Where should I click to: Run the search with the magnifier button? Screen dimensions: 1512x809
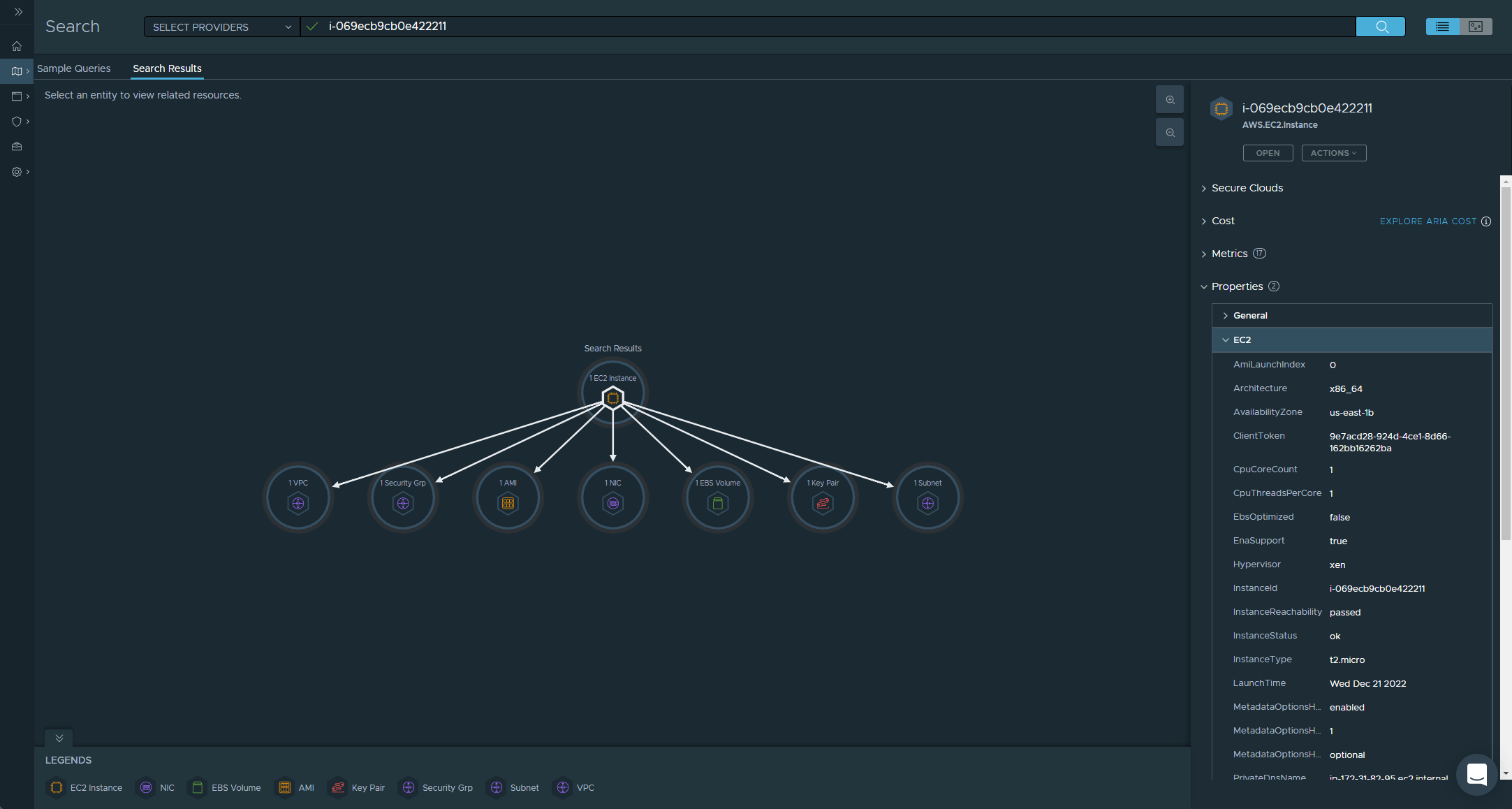tap(1380, 26)
